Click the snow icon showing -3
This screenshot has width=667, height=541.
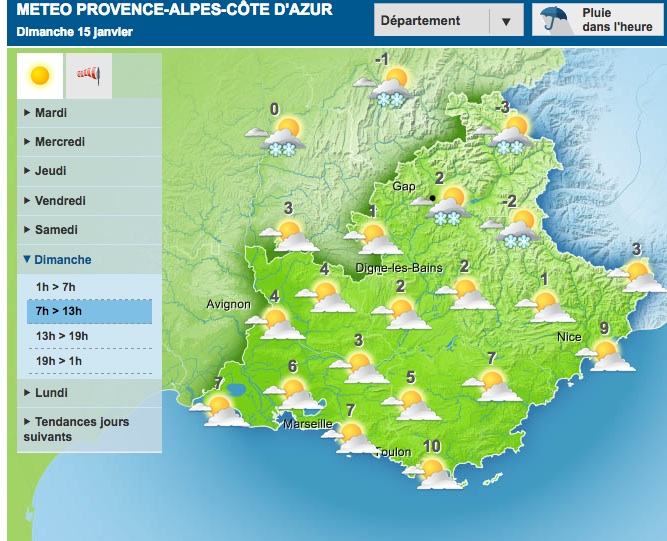pyautogui.click(x=505, y=135)
